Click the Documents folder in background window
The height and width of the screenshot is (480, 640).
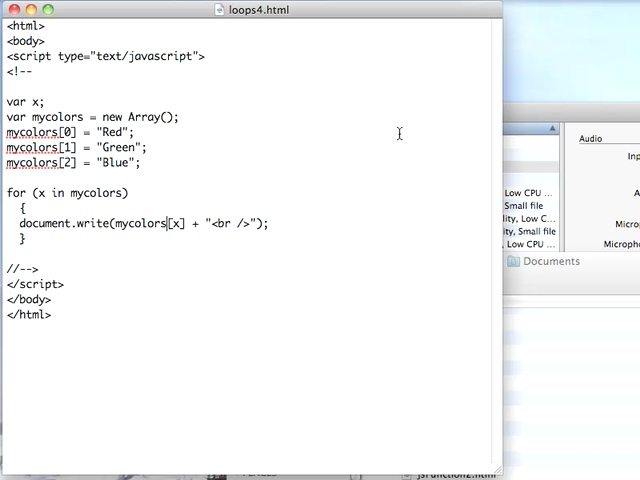[x=544, y=261]
